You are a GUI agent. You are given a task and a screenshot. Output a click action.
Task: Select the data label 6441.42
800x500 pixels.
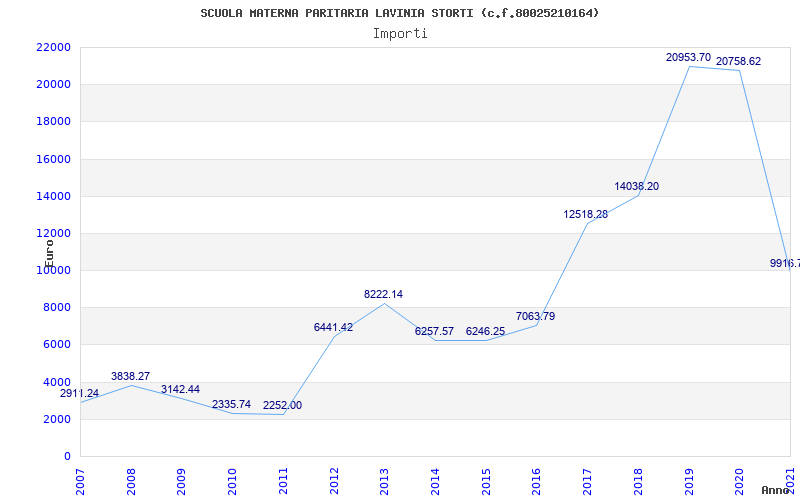[333, 328]
